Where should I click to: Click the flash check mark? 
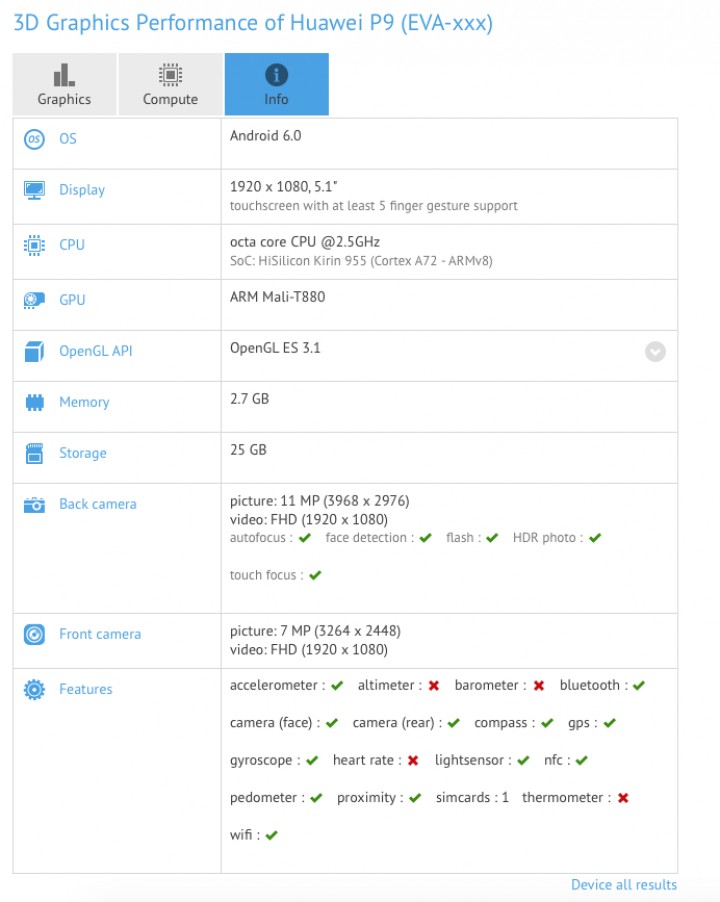click(492, 538)
